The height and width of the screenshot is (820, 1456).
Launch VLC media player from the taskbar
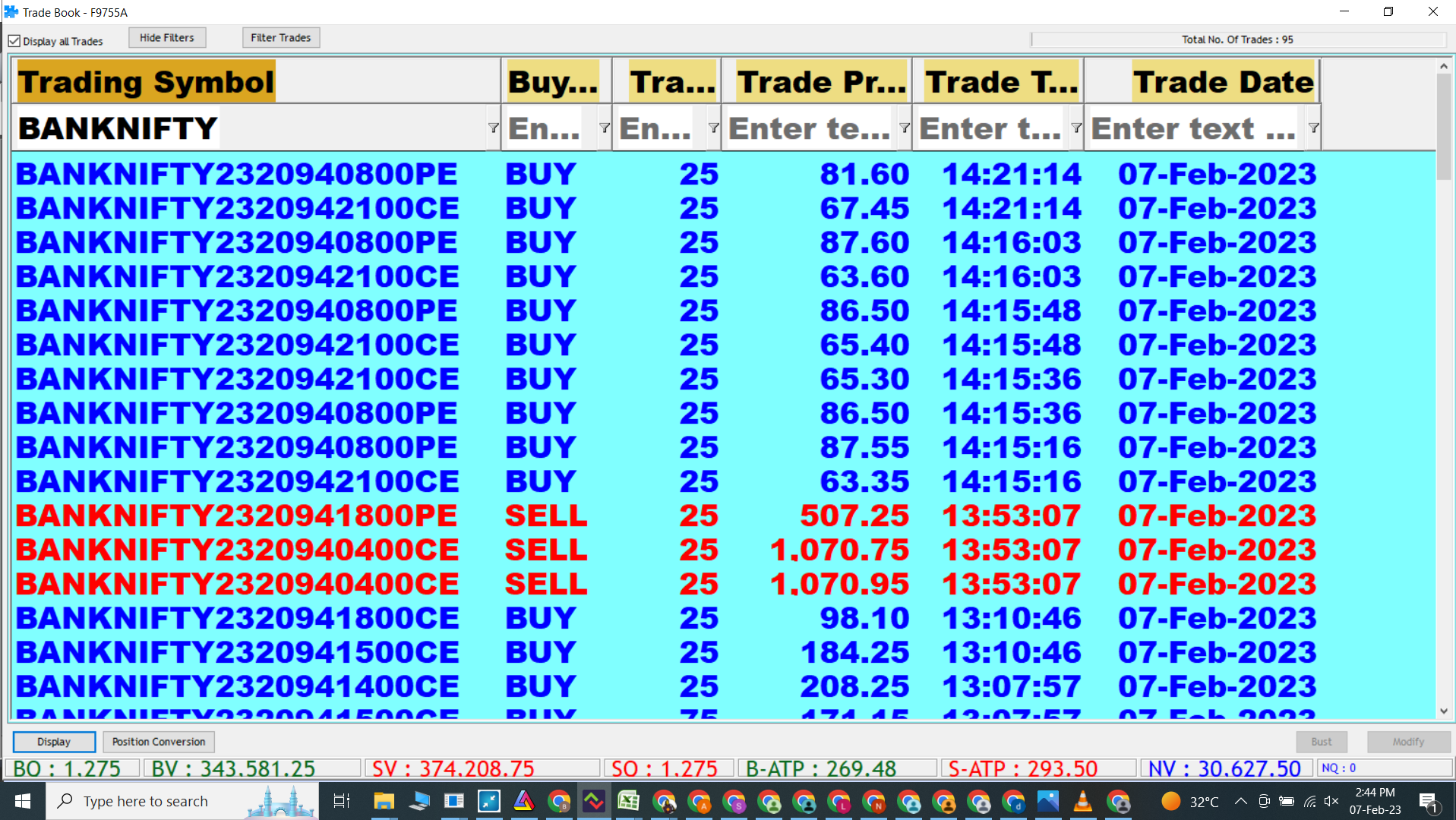[1082, 801]
